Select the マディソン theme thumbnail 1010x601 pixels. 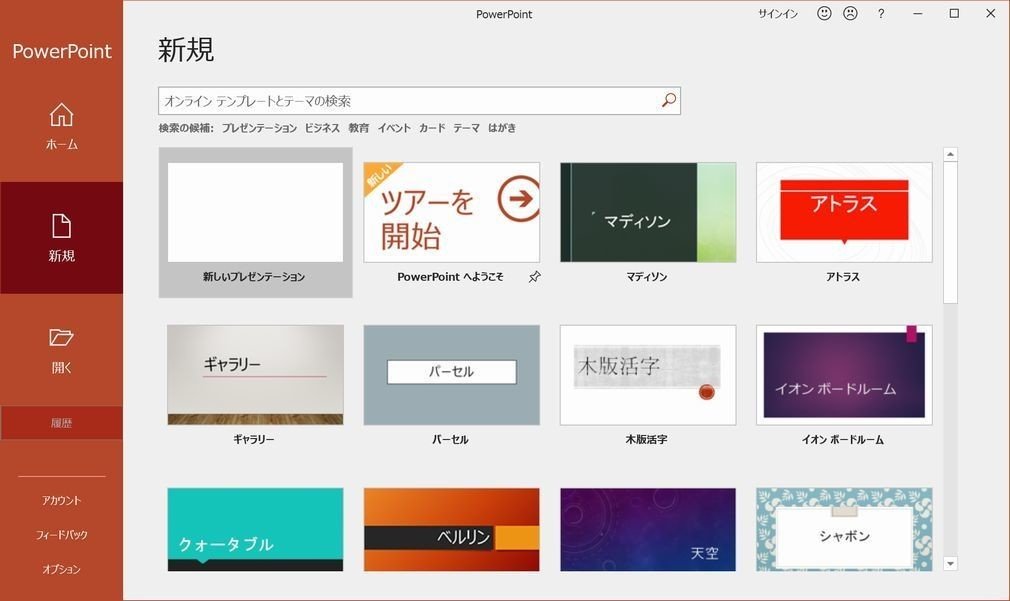[x=648, y=213]
